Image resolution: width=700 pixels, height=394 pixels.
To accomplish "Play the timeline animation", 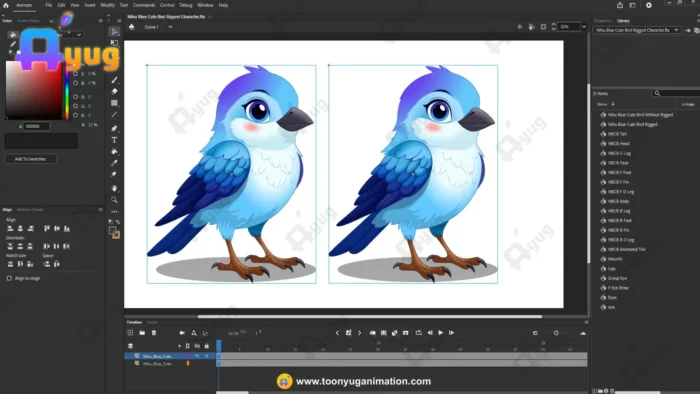I will [x=441, y=333].
